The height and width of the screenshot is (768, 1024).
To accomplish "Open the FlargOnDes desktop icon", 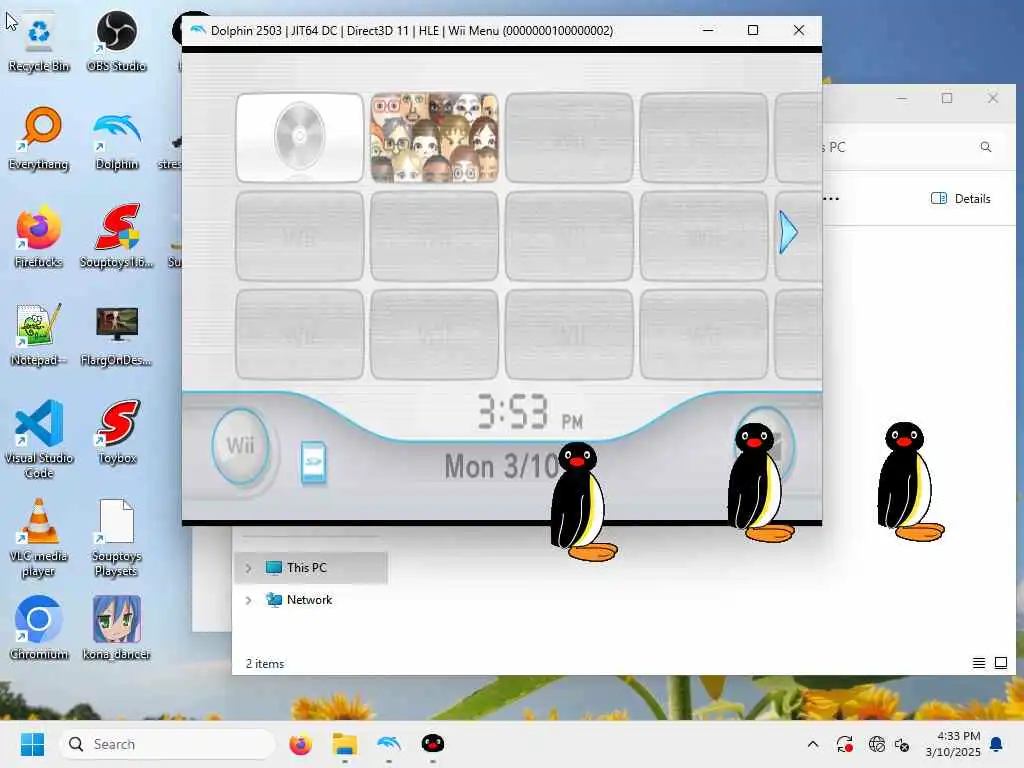I will click(116, 334).
